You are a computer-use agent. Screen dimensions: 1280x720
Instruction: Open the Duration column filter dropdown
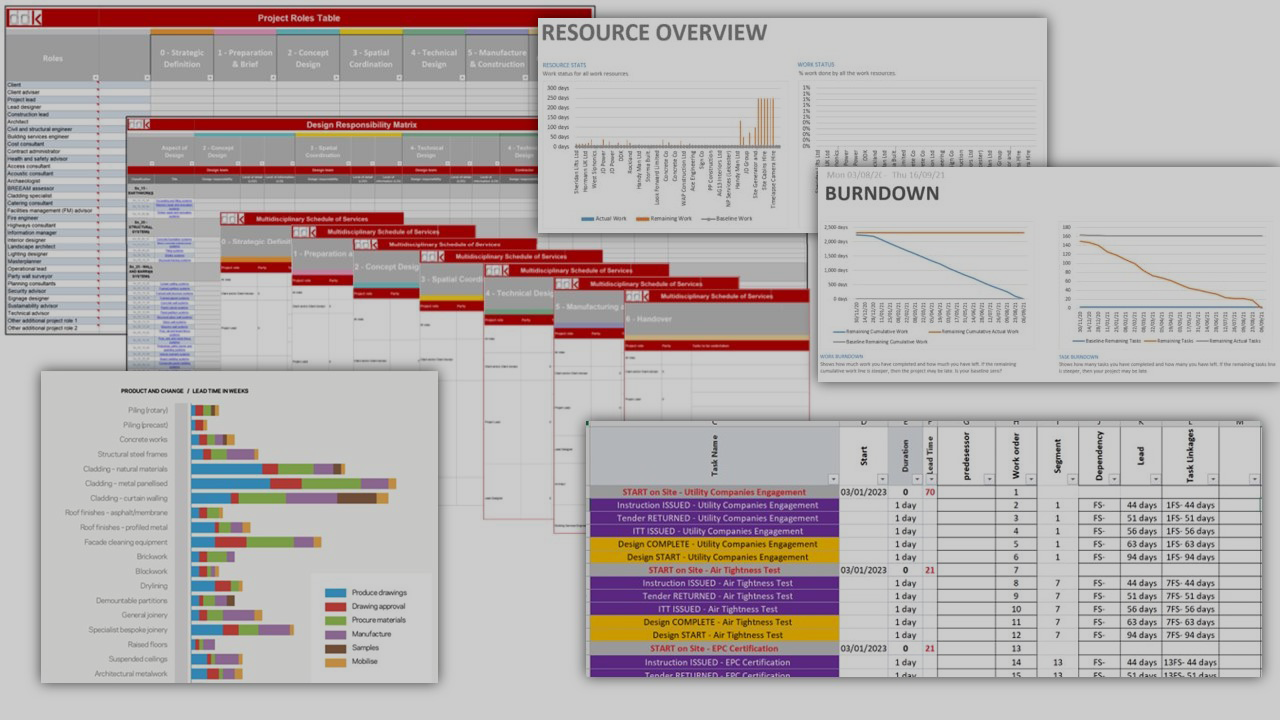pyautogui.click(x=917, y=478)
